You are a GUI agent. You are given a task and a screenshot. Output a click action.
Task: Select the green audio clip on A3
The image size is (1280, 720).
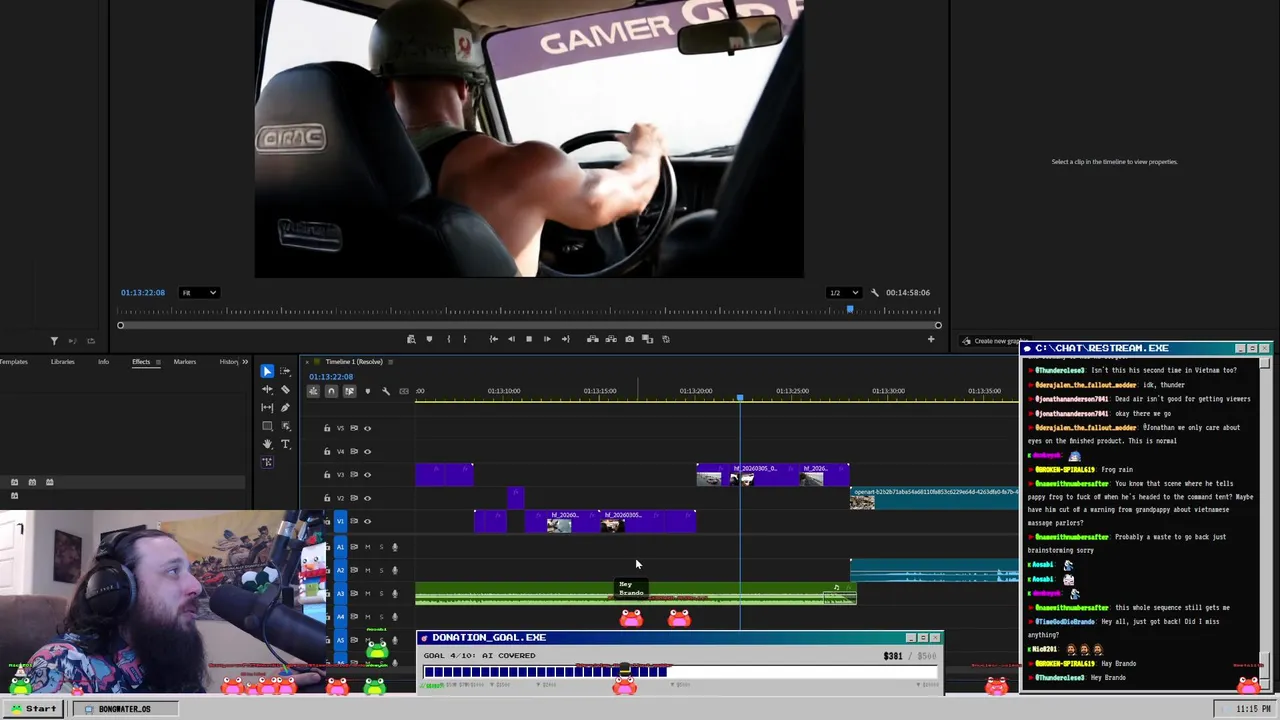click(636, 594)
